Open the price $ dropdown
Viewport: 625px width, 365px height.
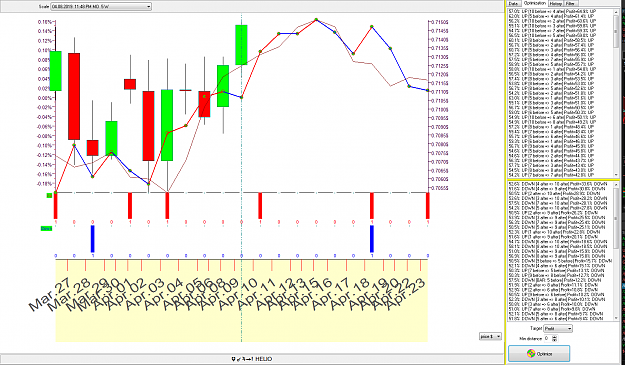[x=490, y=337]
